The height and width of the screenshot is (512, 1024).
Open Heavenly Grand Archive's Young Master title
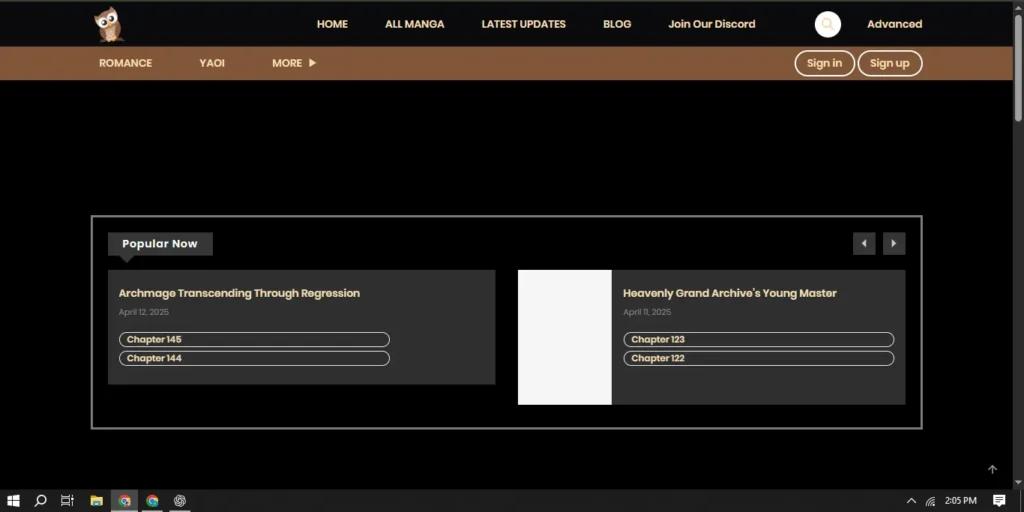(729, 293)
